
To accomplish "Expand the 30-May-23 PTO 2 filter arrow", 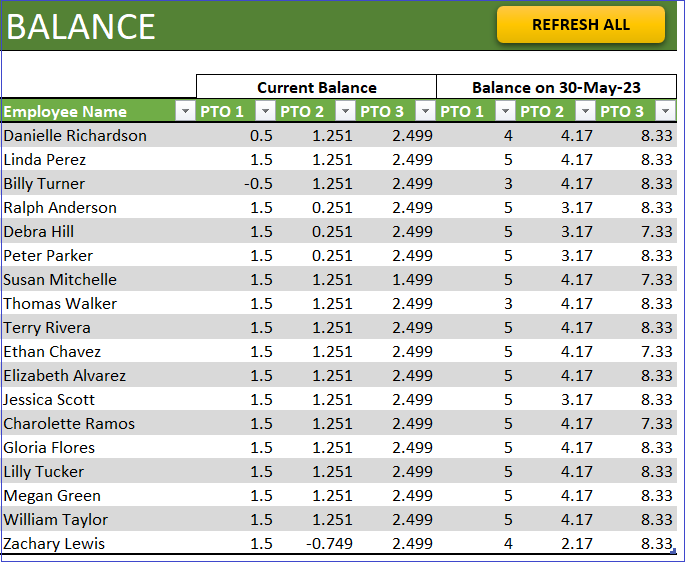I will pyautogui.click(x=585, y=111).
